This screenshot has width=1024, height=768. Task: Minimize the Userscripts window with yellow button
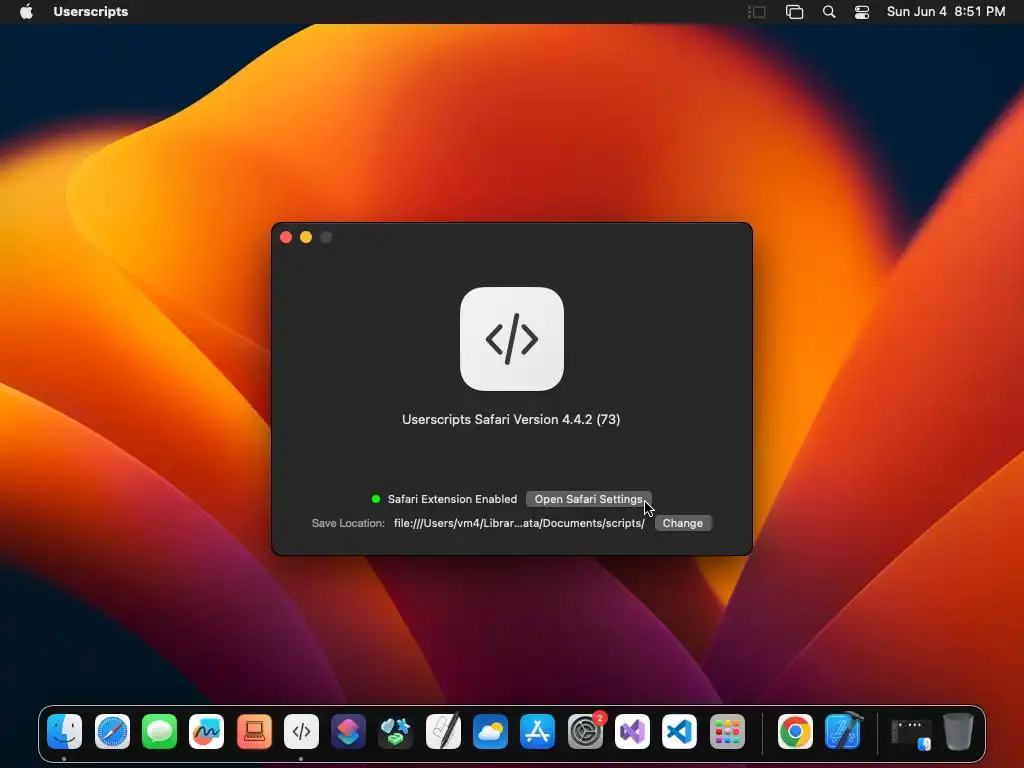tap(306, 237)
